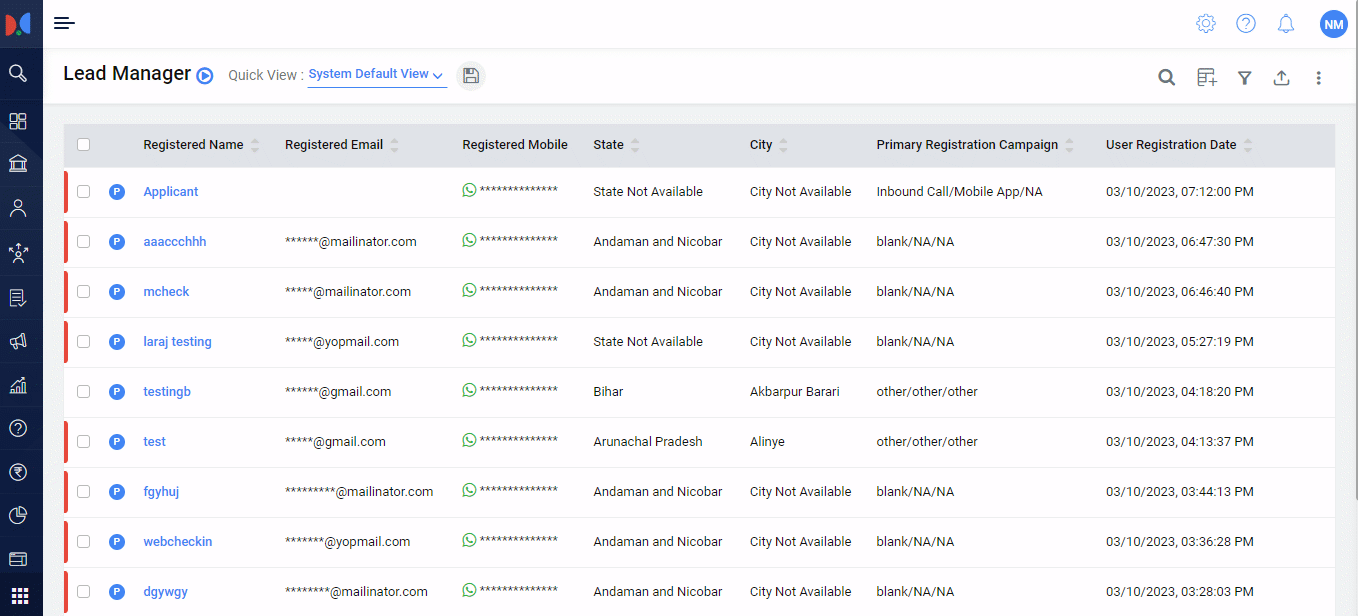Image resolution: width=1358 pixels, height=616 pixels.
Task: Click the Alinye city cell
Action: click(x=767, y=442)
